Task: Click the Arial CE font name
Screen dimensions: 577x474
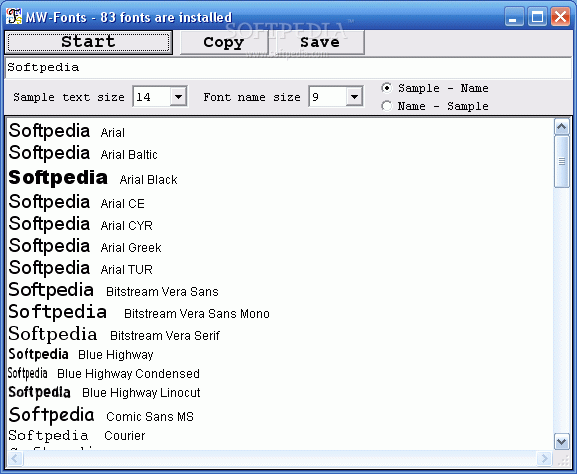Action: (x=123, y=204)
